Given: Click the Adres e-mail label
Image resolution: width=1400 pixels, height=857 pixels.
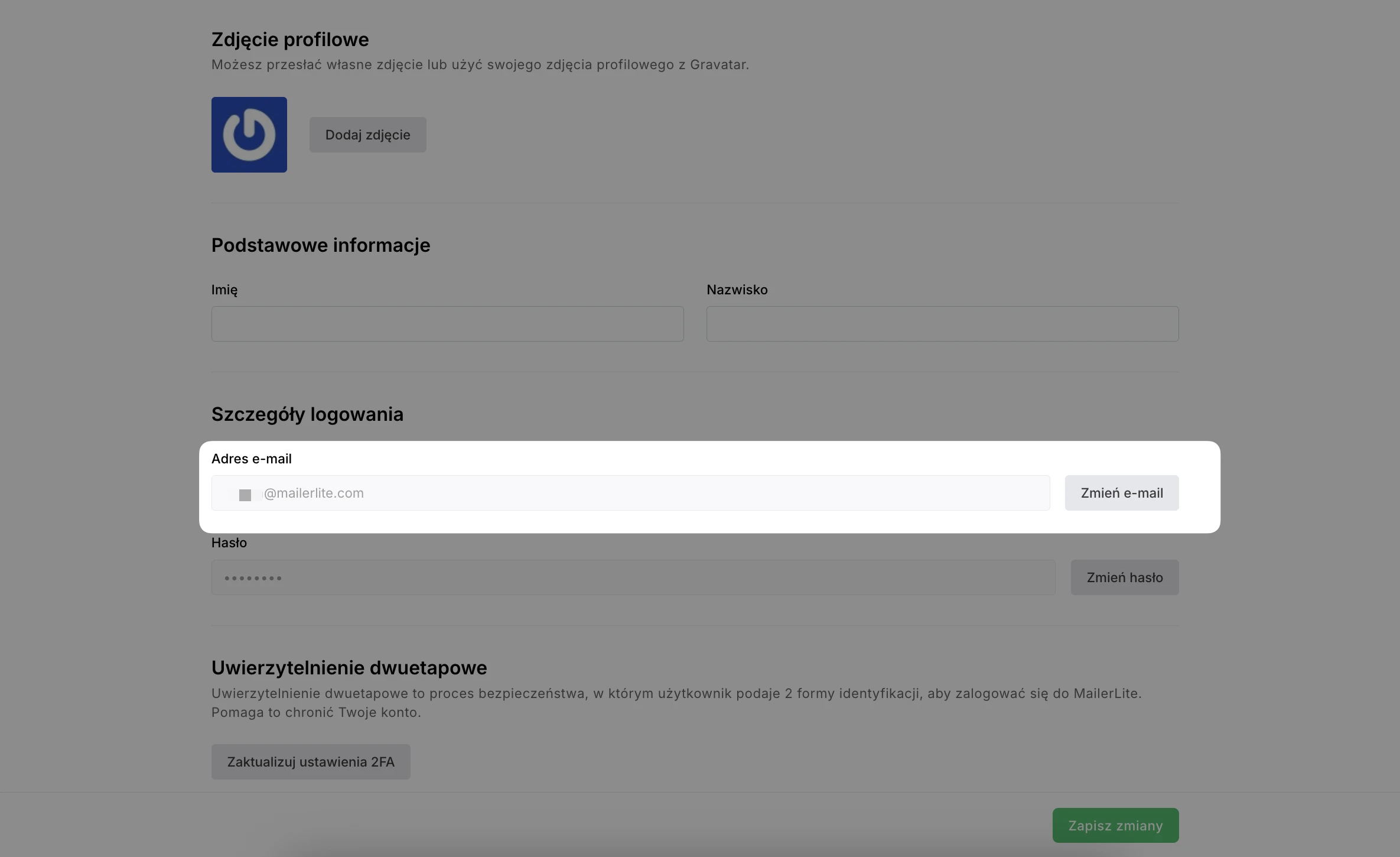Looking at the screenshot, I should [251, 459].
